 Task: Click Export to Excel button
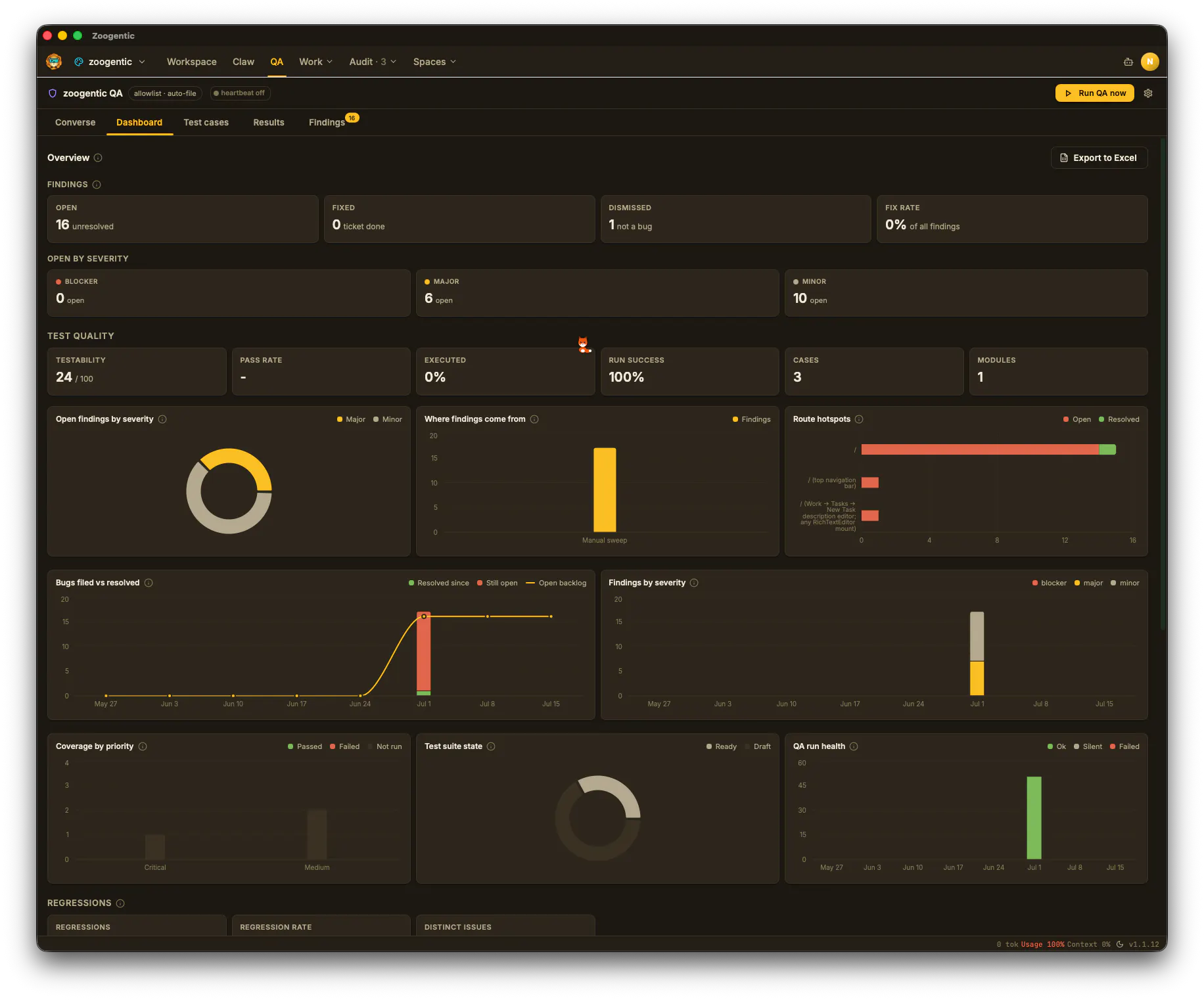pyautogui.click(x=1099, y=158)
